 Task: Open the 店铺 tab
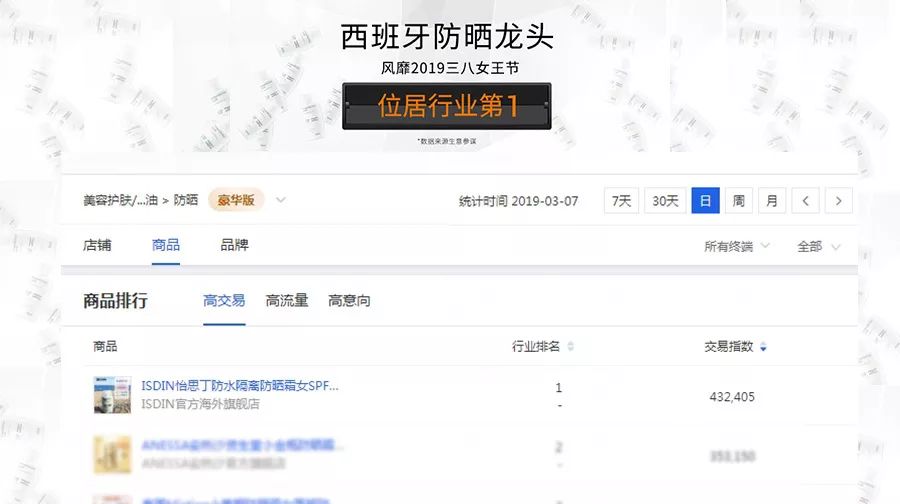click(97, 245)
